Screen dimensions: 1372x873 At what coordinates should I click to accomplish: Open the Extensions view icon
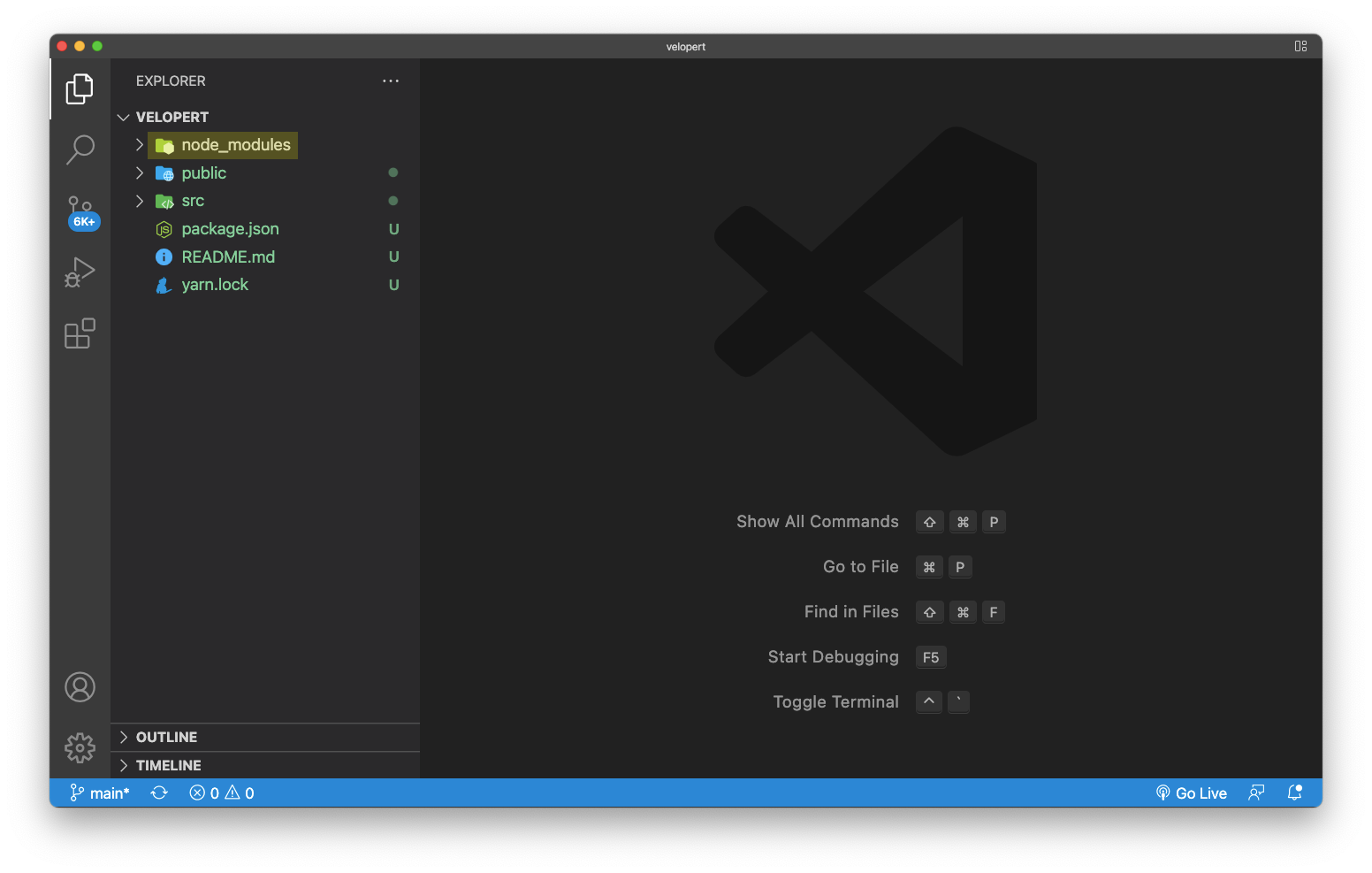pyautogui.click(x=80, y=333)
